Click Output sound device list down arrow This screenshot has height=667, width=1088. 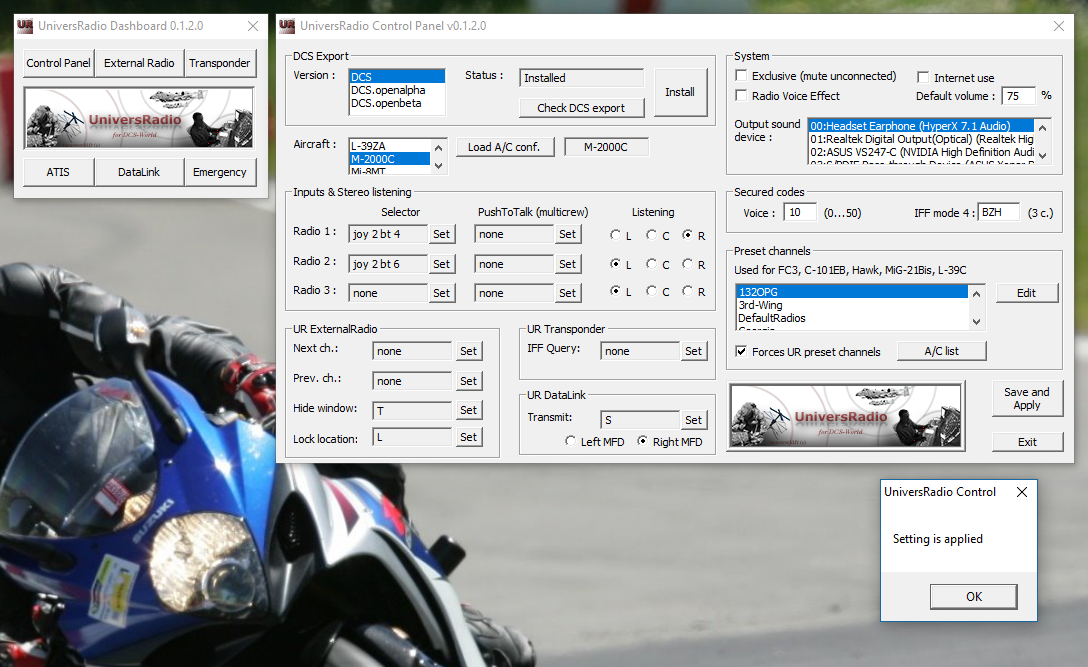tap(1042, 155)
